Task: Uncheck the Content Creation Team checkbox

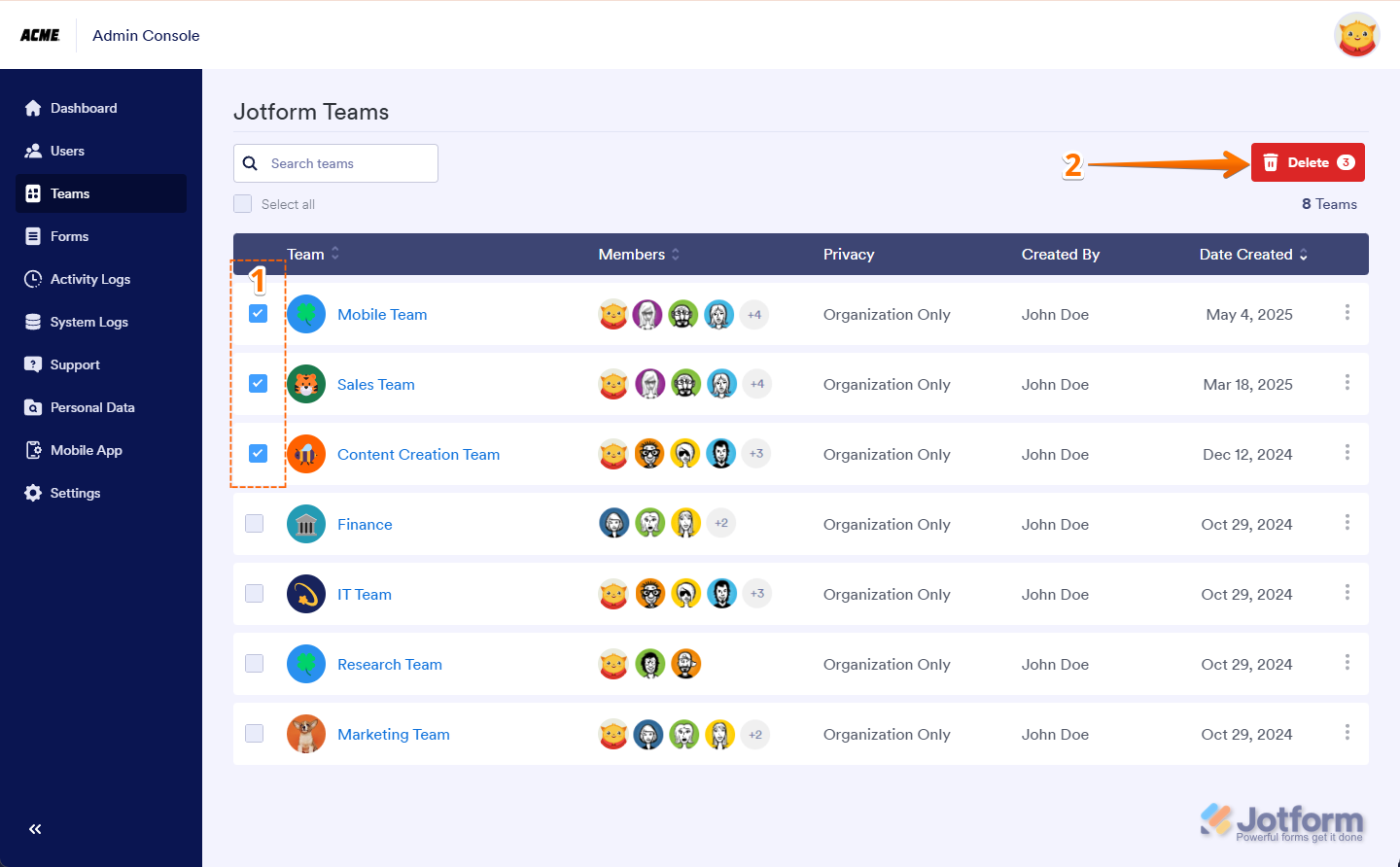Action: (258, 453)
